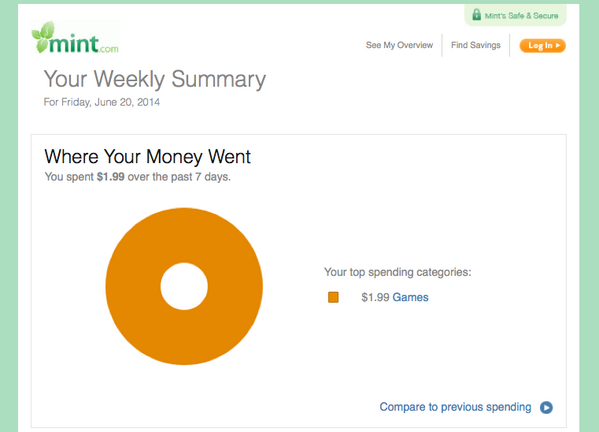Image resolution: width=599 pixels, height=432 pixels.
Task: Open Compare to previous spending link
Action: 455,407
